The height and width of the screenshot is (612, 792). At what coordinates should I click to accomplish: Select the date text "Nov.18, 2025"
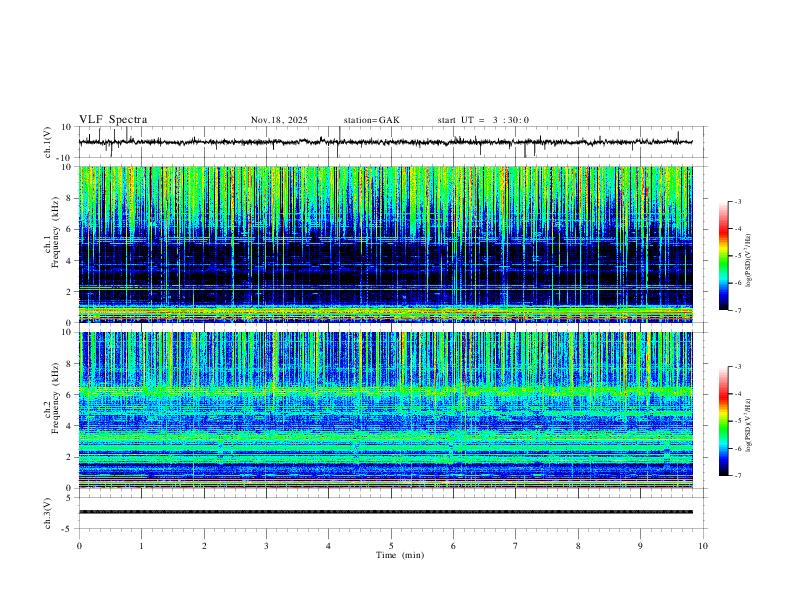point(279,120)
